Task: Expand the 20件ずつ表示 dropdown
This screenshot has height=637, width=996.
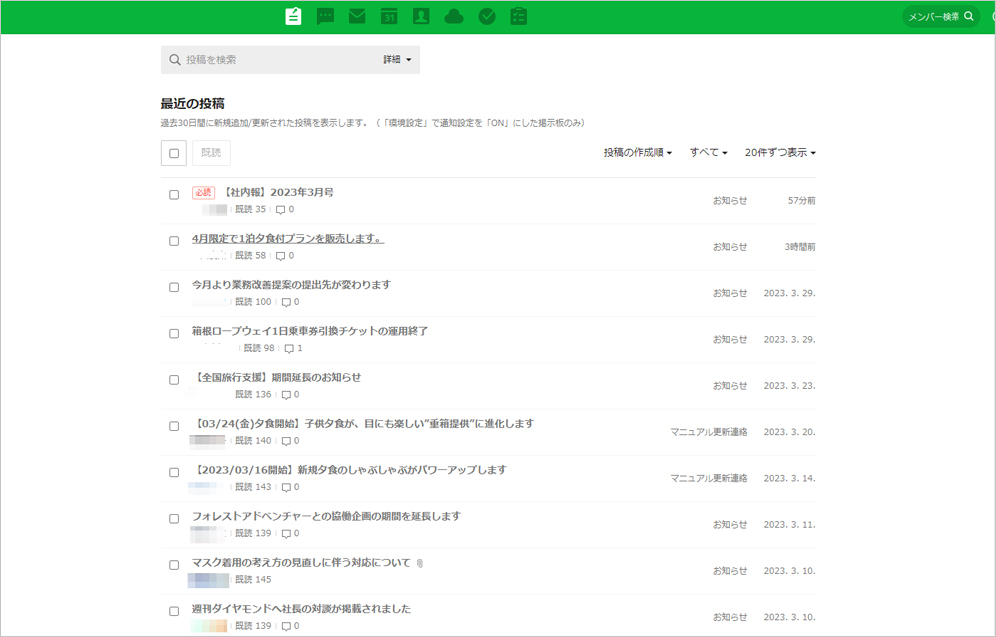Action: tap(780, 153)
